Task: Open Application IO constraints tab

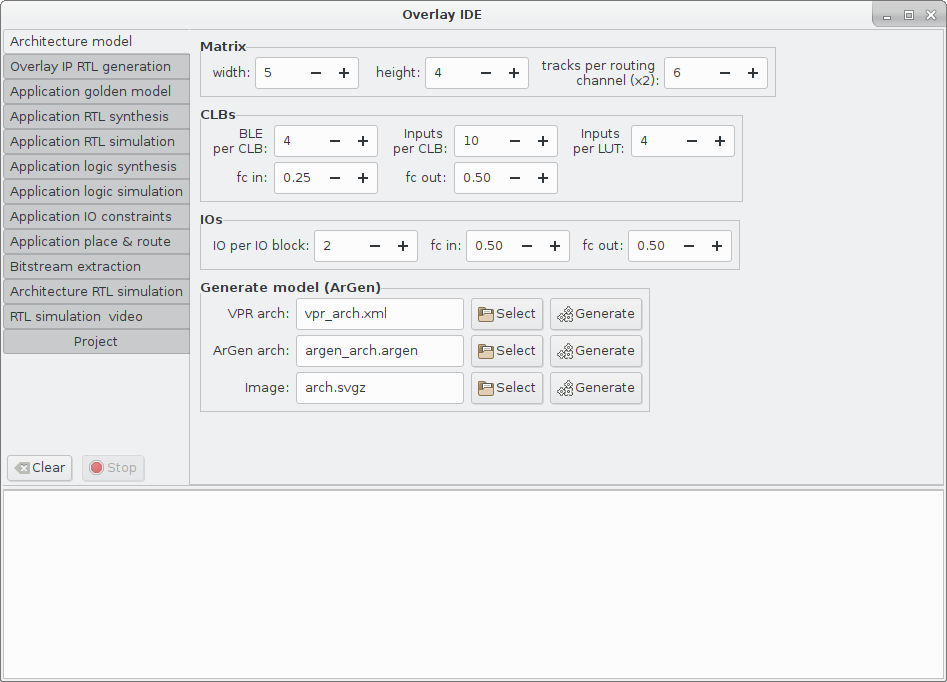Action: pos(96,216)
